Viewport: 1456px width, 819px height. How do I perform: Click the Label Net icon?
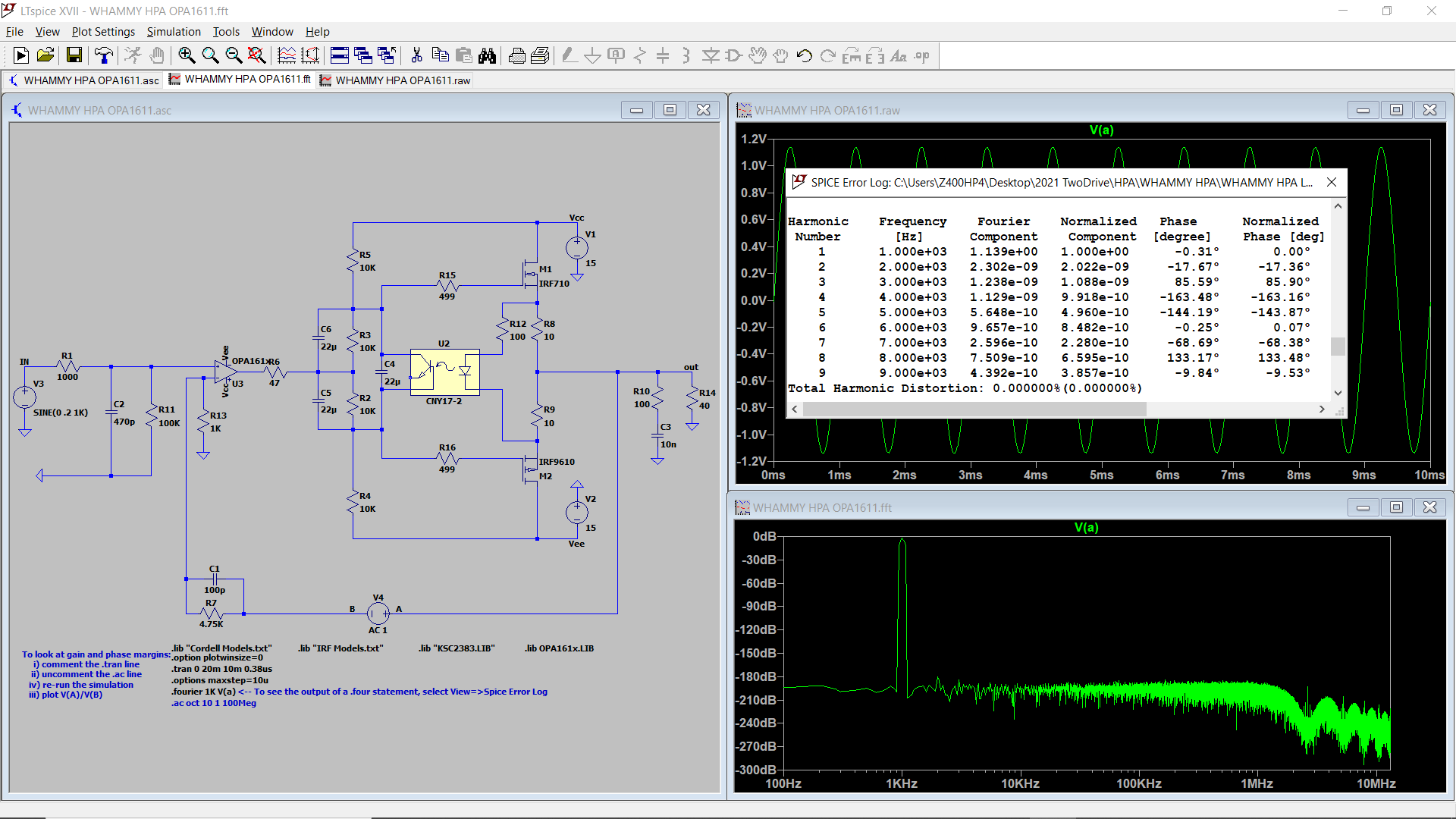click(x=617, y=55)
